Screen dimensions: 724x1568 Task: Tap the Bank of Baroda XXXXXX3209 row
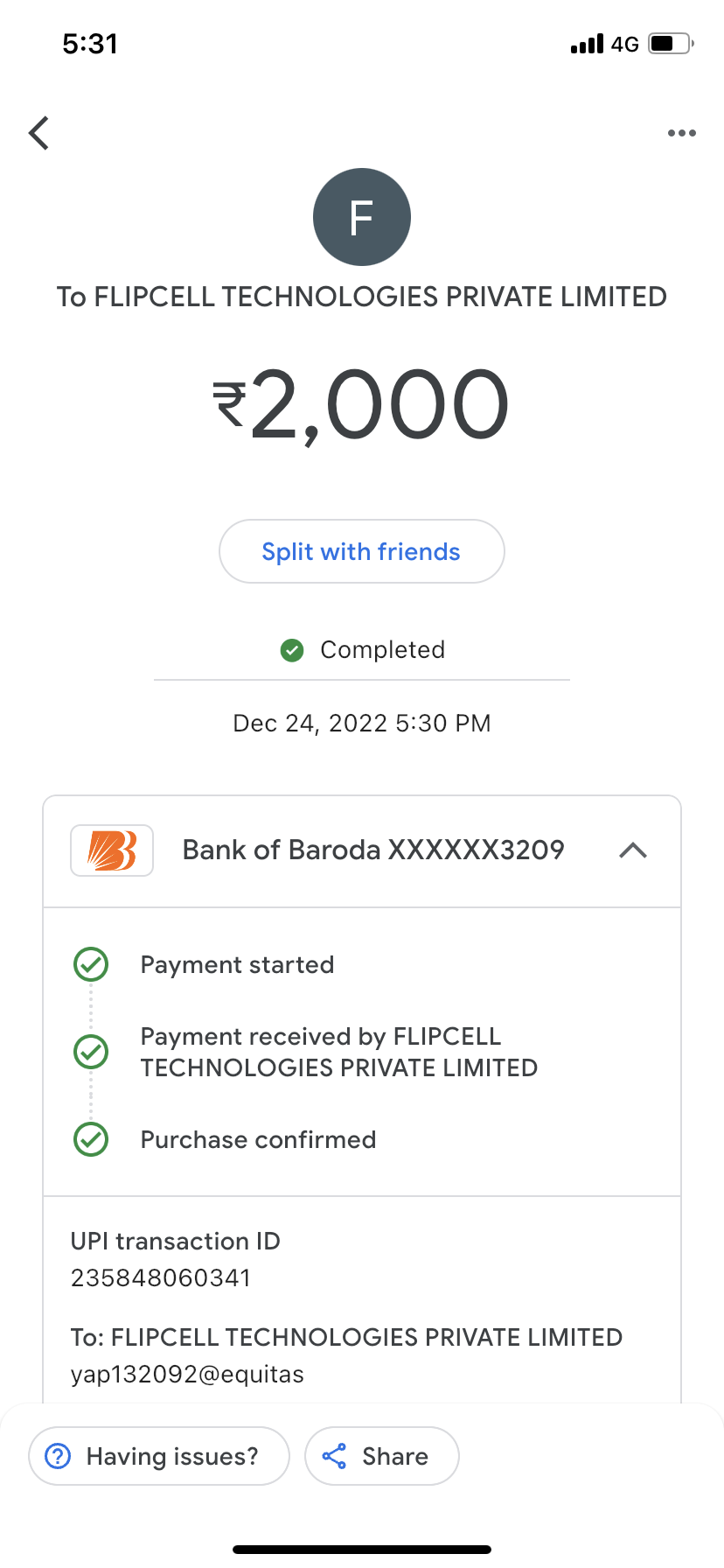tap(373, 850)
